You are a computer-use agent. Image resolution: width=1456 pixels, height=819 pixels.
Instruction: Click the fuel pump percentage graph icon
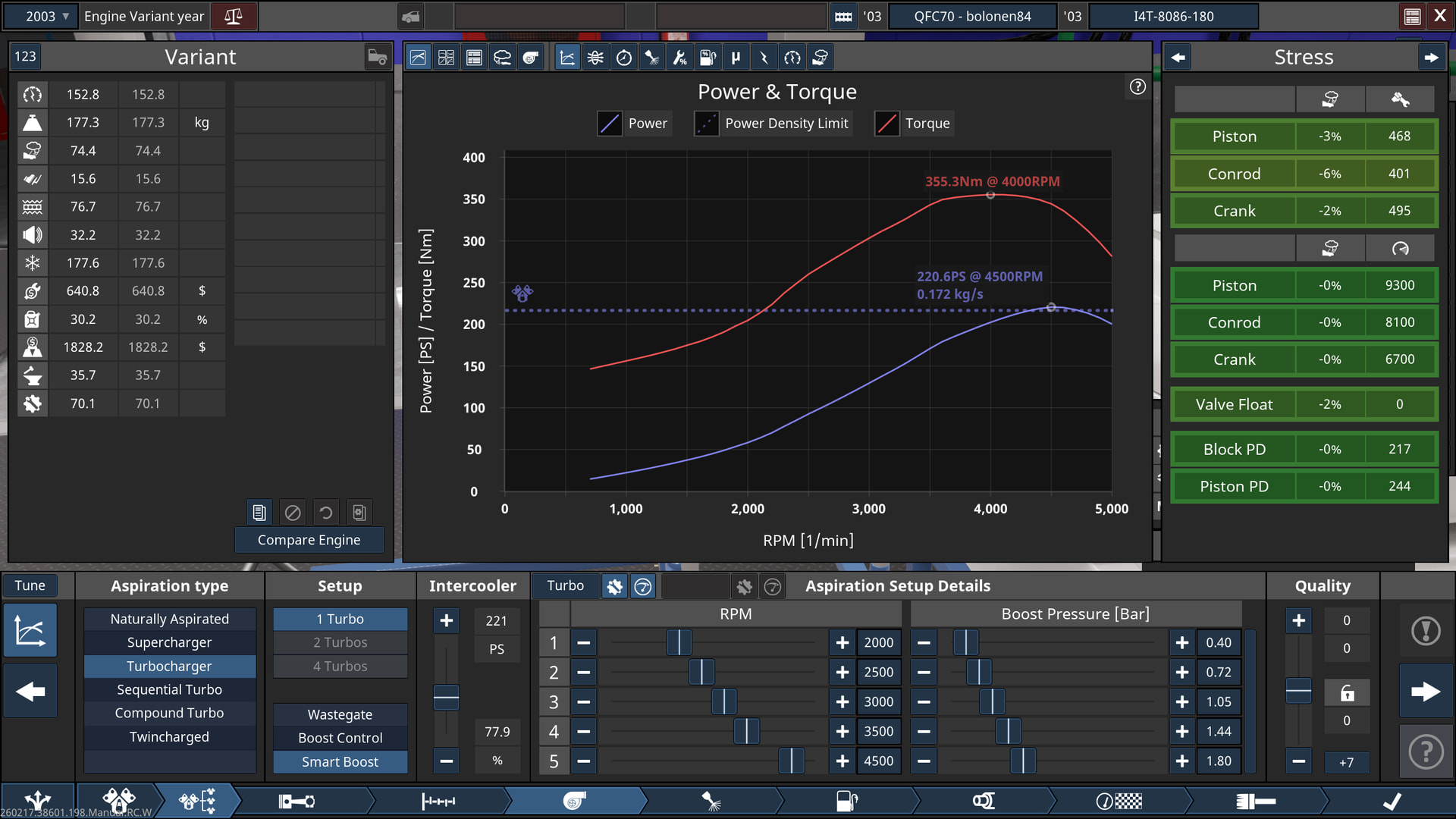[x=707, y=58]
